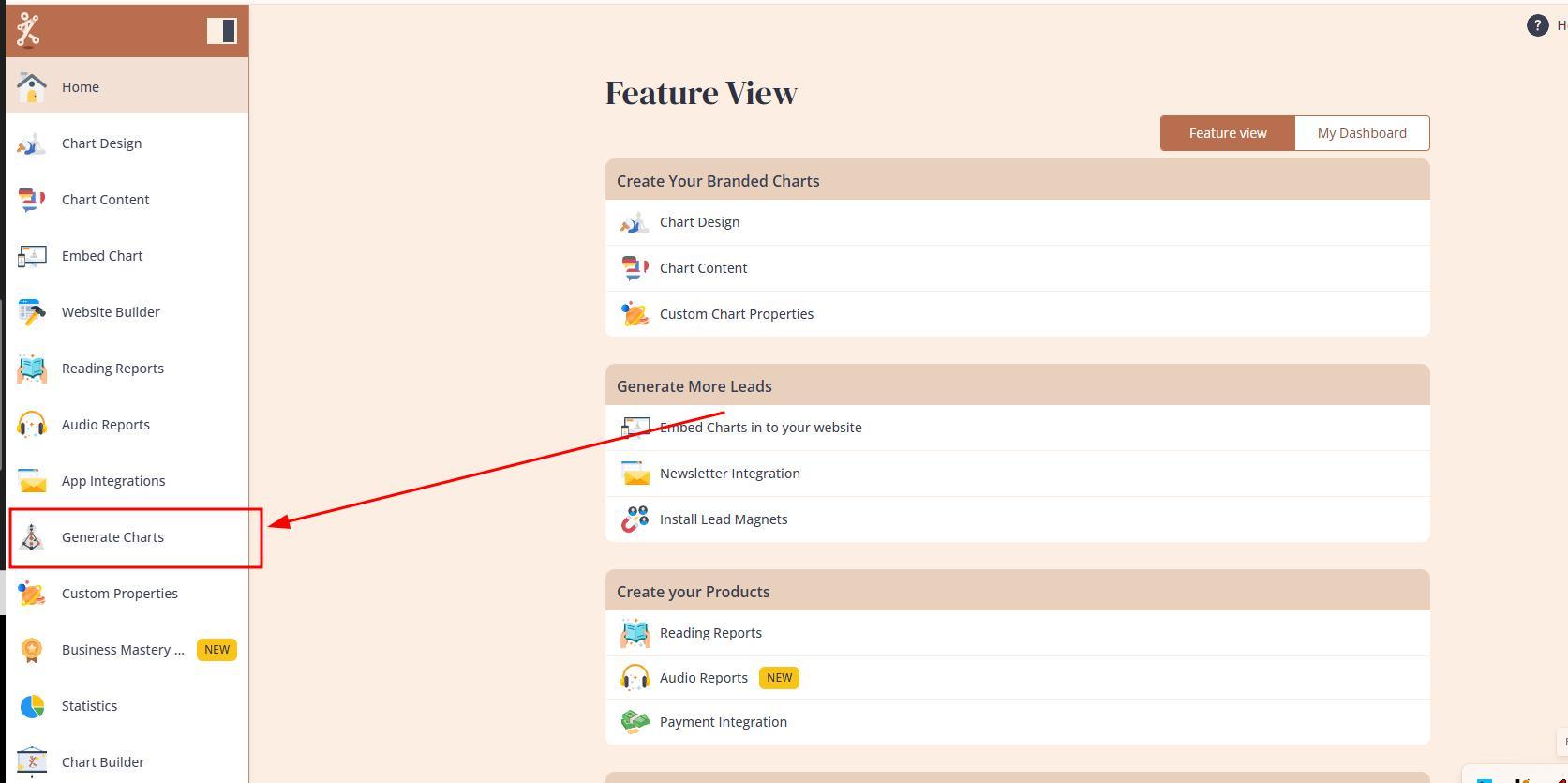Click the Audio Reports headphones icon in sidebar

(31, 425)
